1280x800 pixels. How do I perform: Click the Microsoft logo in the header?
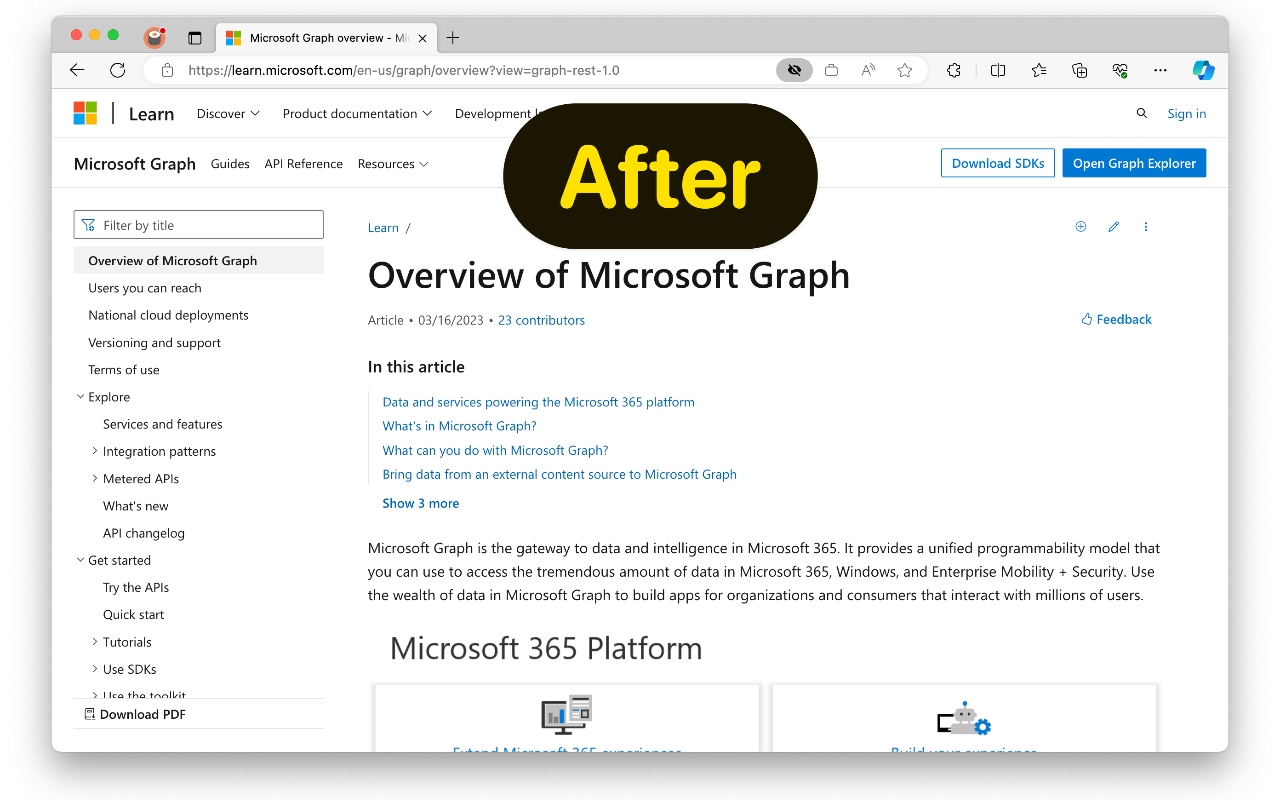click(x=86, y=113)
